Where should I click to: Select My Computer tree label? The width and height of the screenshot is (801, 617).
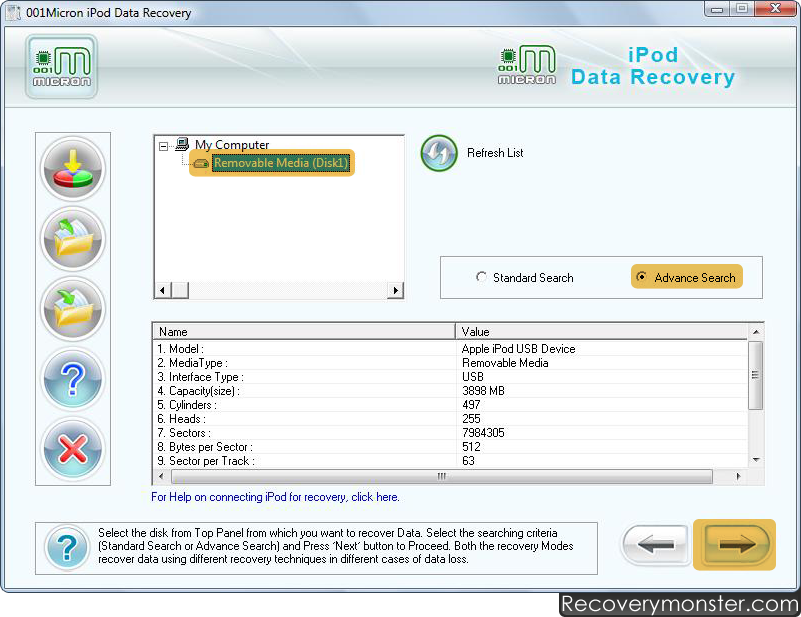click(232, 145)
